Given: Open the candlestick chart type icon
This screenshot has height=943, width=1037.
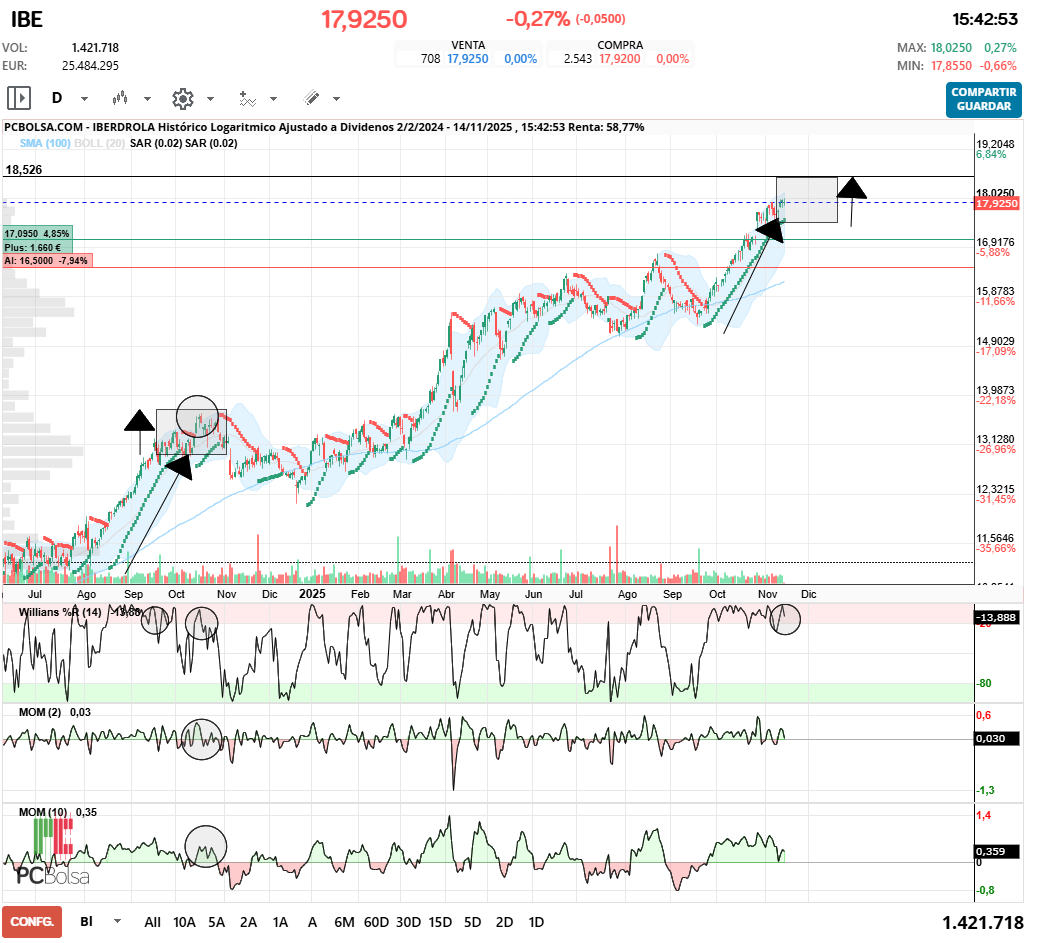Looking at the screenshot, I should pyautogui.click(x=121, y=98).
